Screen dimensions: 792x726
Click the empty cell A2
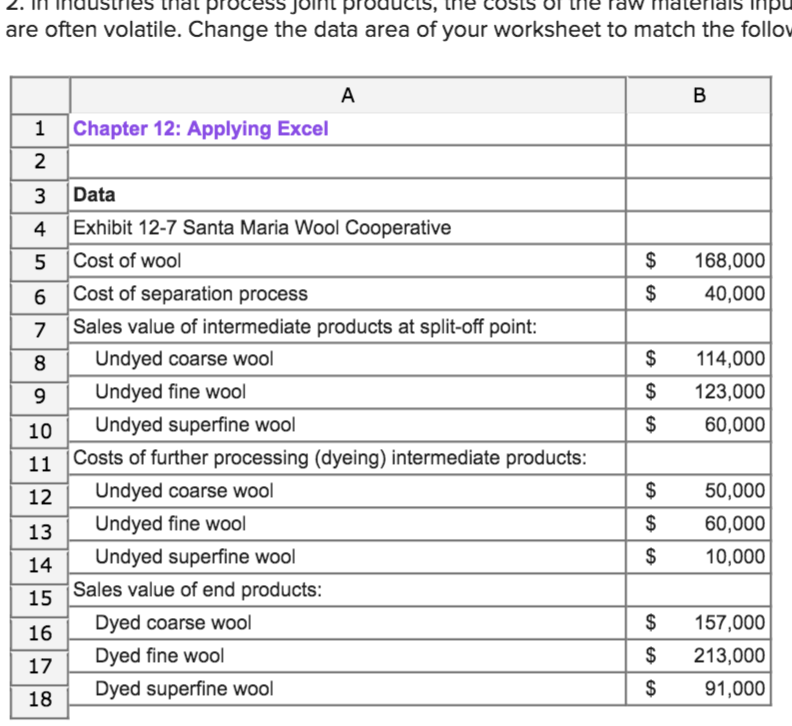pyautogui.click(x=348, y=162)
